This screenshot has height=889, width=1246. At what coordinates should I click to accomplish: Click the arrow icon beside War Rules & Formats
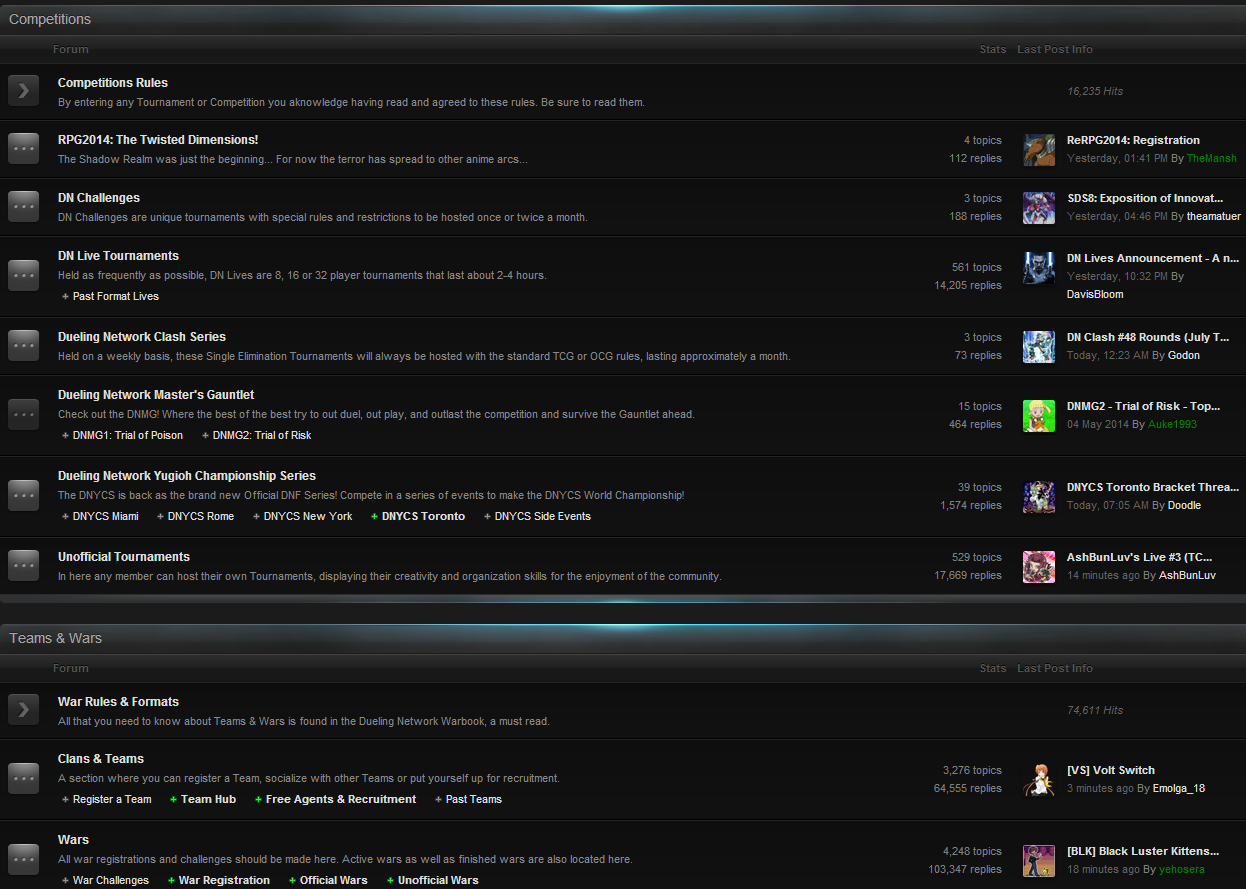(x=23, y=710)
